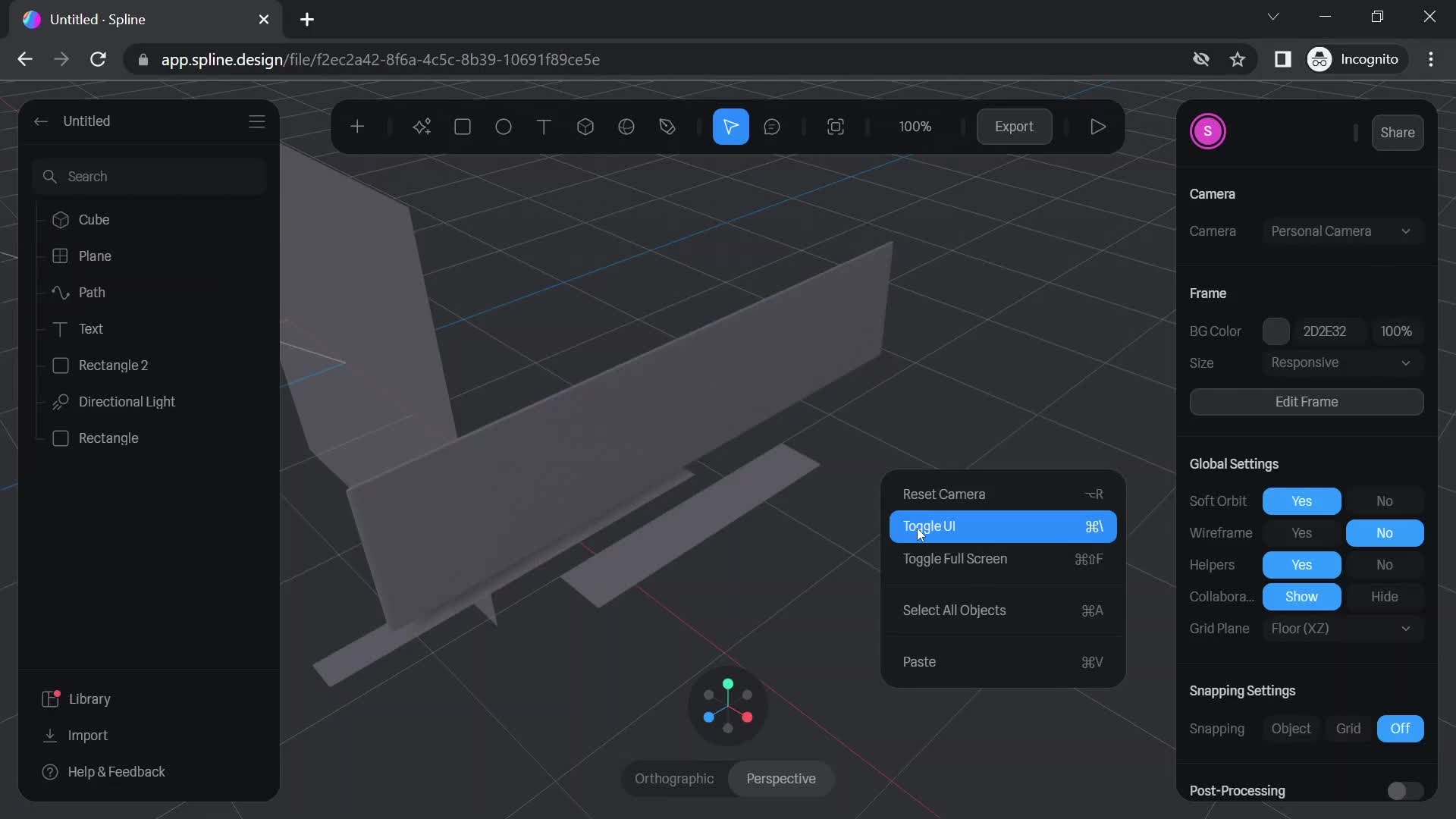Set Soft Orbit to Yes

point(1301,501)
